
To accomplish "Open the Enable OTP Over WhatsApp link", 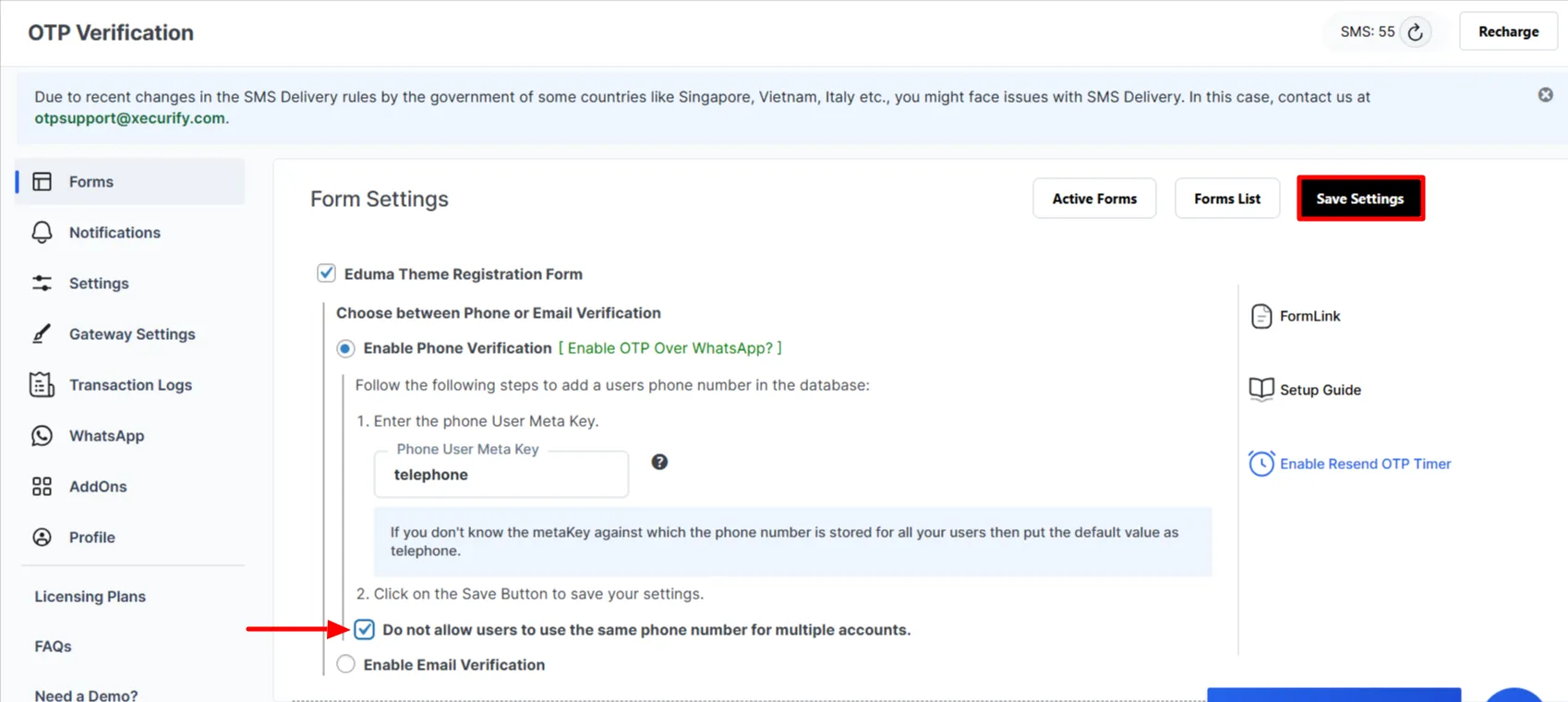I will point(671,348).
